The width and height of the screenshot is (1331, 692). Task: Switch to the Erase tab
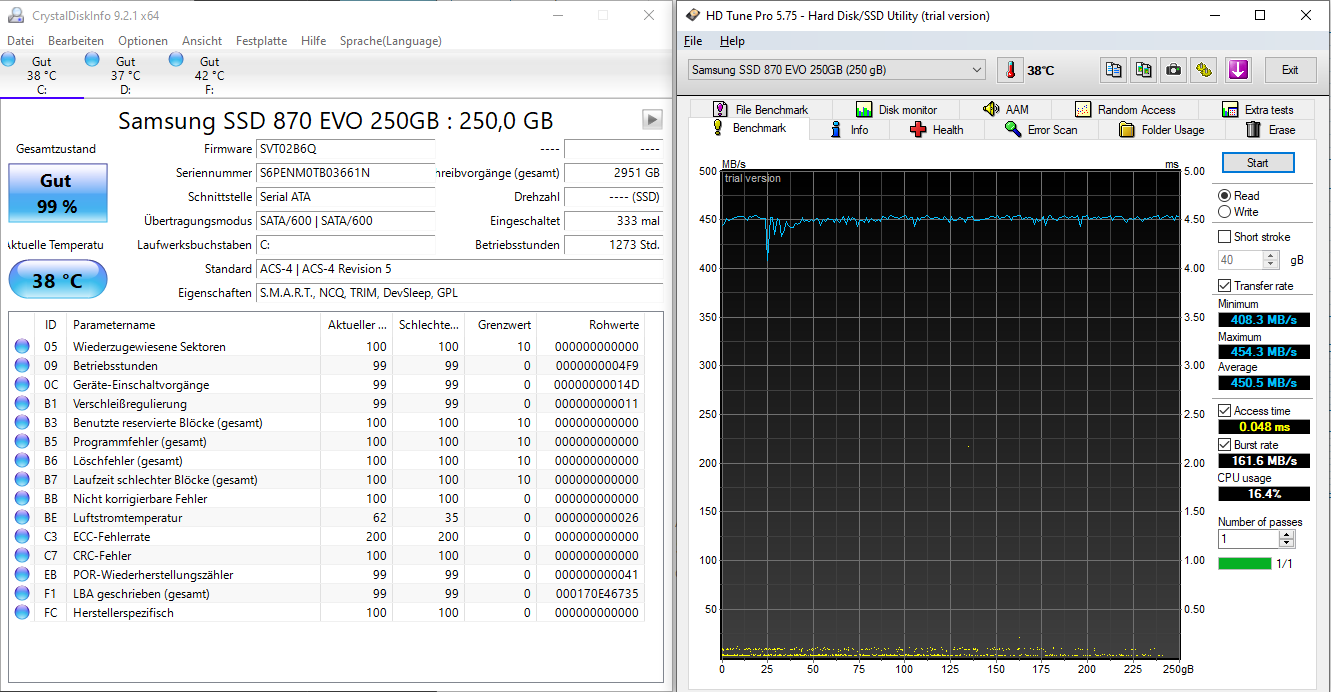[1270, 130]
